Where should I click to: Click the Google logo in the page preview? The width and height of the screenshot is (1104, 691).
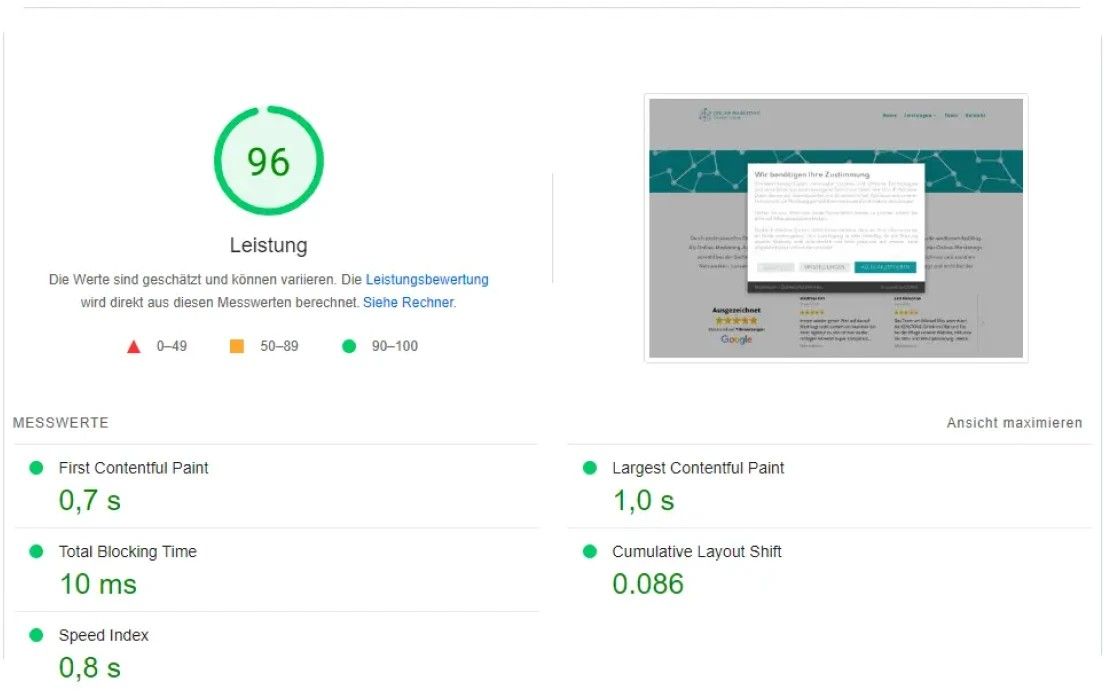pyautogui.click(x=736, y=340)
